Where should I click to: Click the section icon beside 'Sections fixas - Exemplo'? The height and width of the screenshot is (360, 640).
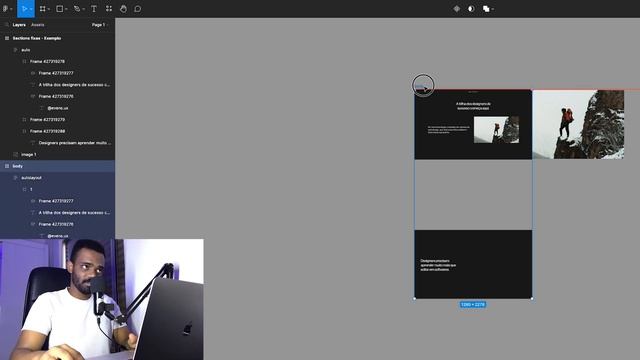tap(7, 38)
